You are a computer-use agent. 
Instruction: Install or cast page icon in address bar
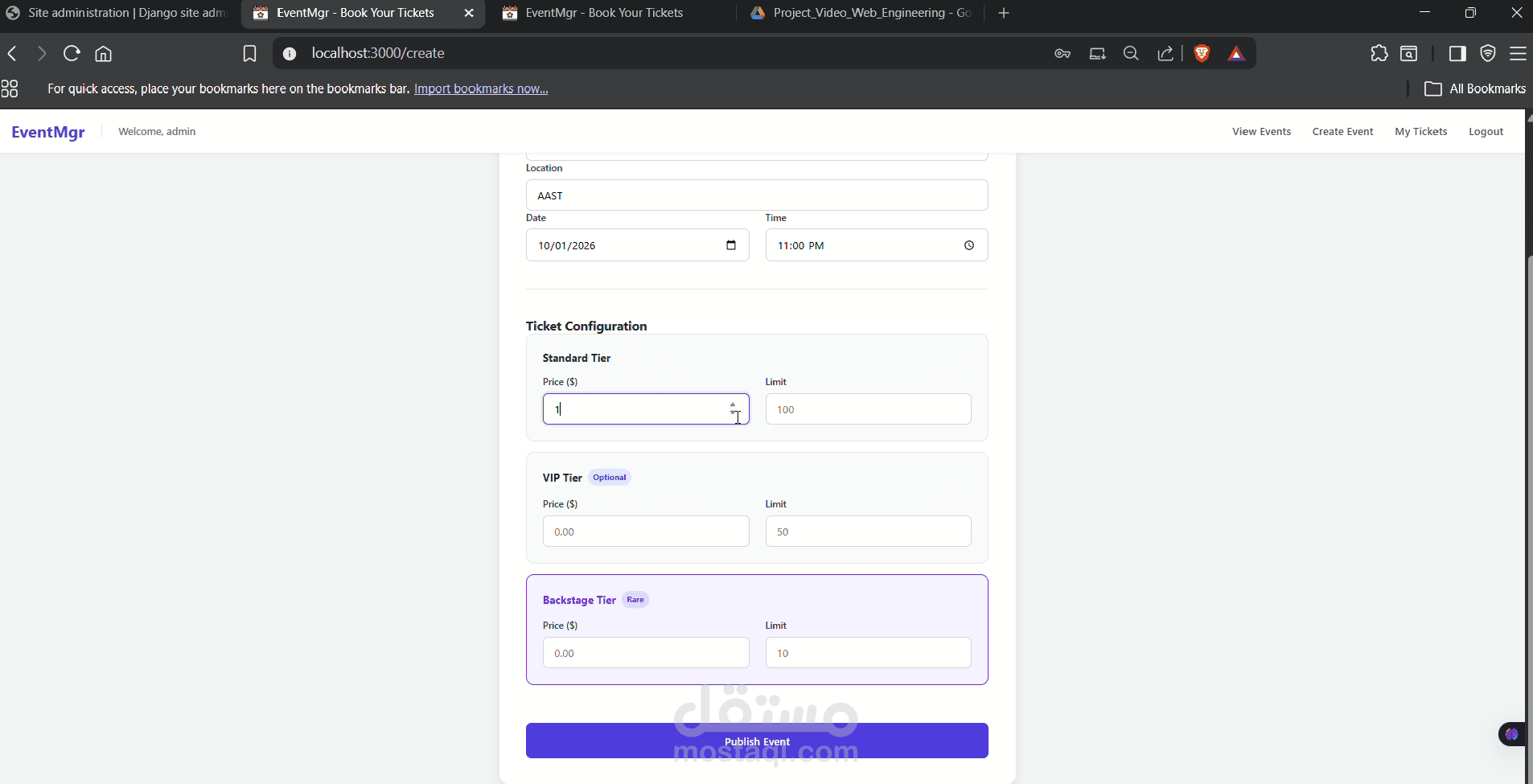tap(1097, 54)
